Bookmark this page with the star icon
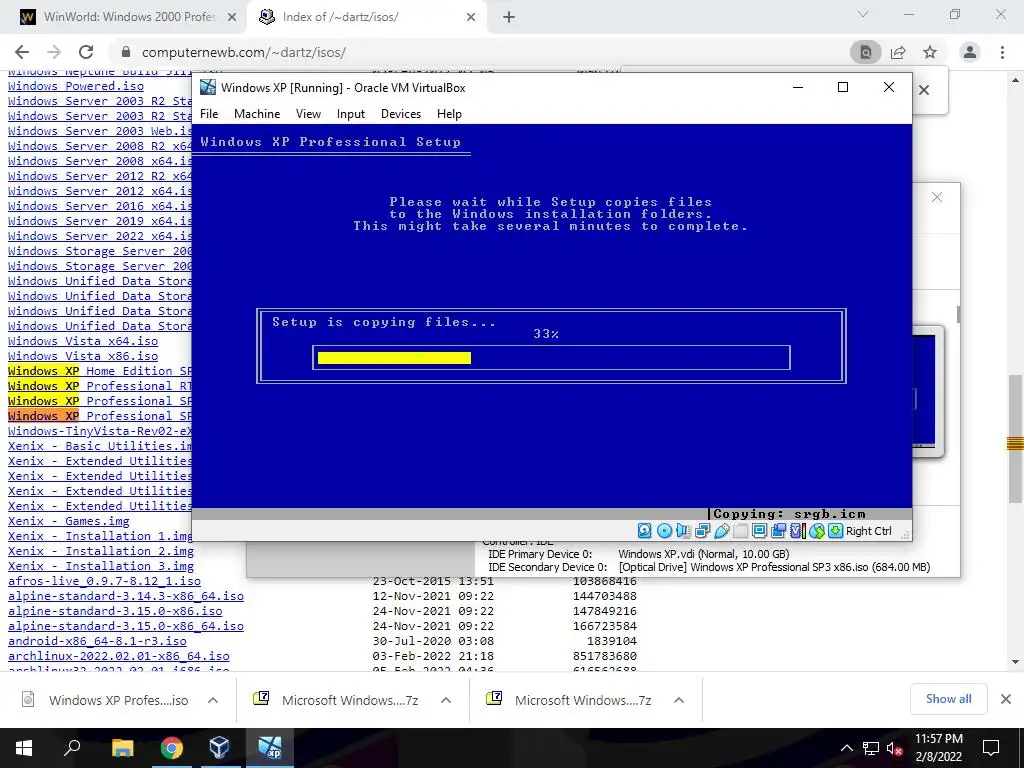Viewport: 1024px width, 768px height. (x=930, y=52)
